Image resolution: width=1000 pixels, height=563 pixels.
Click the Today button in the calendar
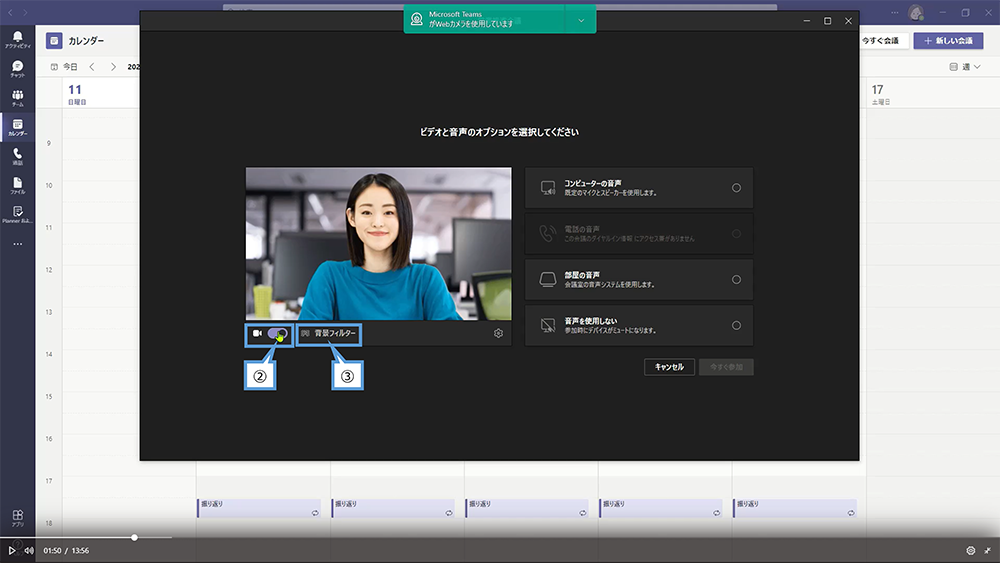click(x=64, y=66)
